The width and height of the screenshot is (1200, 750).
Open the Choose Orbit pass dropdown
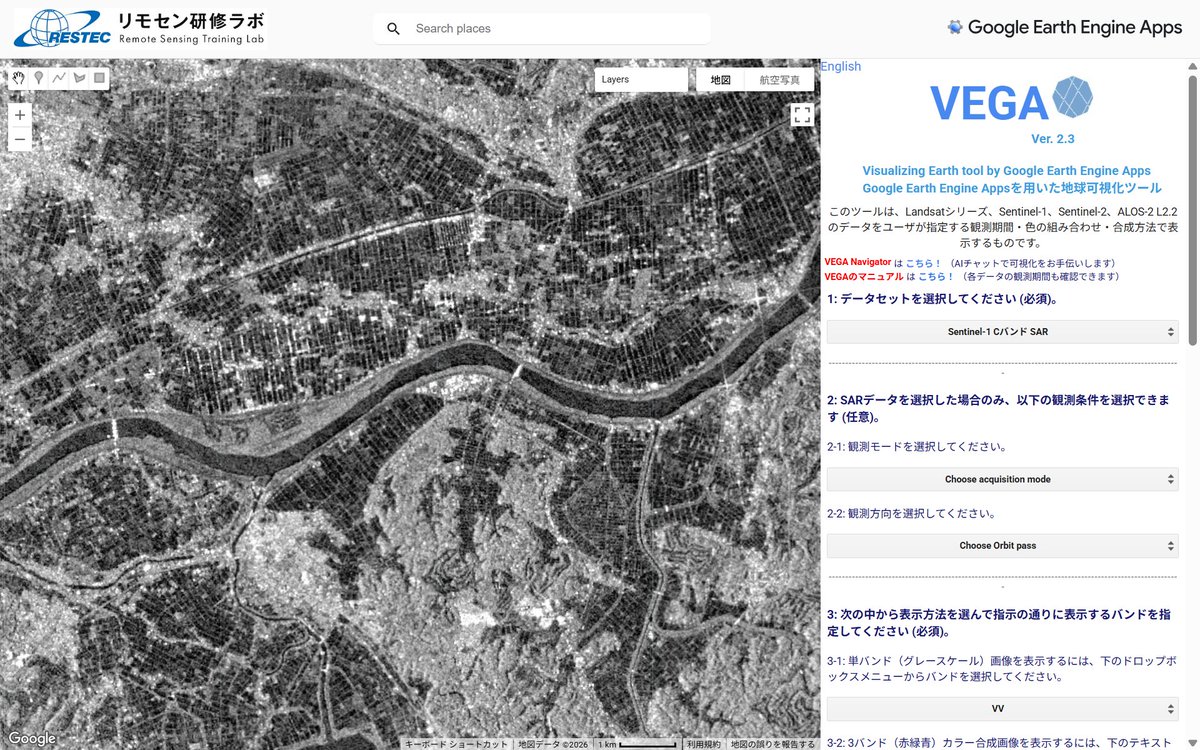[1002, 546]
